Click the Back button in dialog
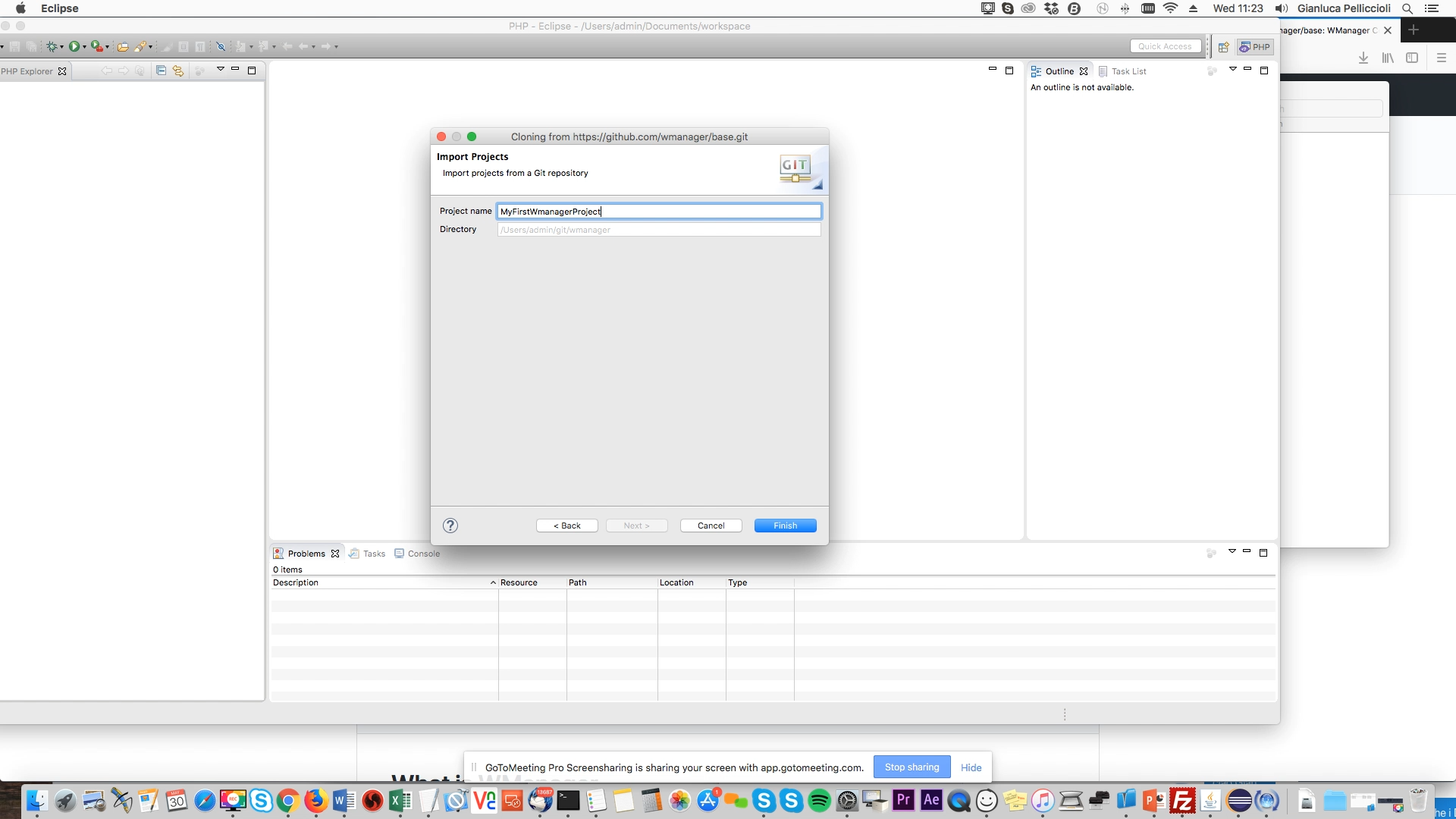The image size is (1456, 819). click(566, 526)
